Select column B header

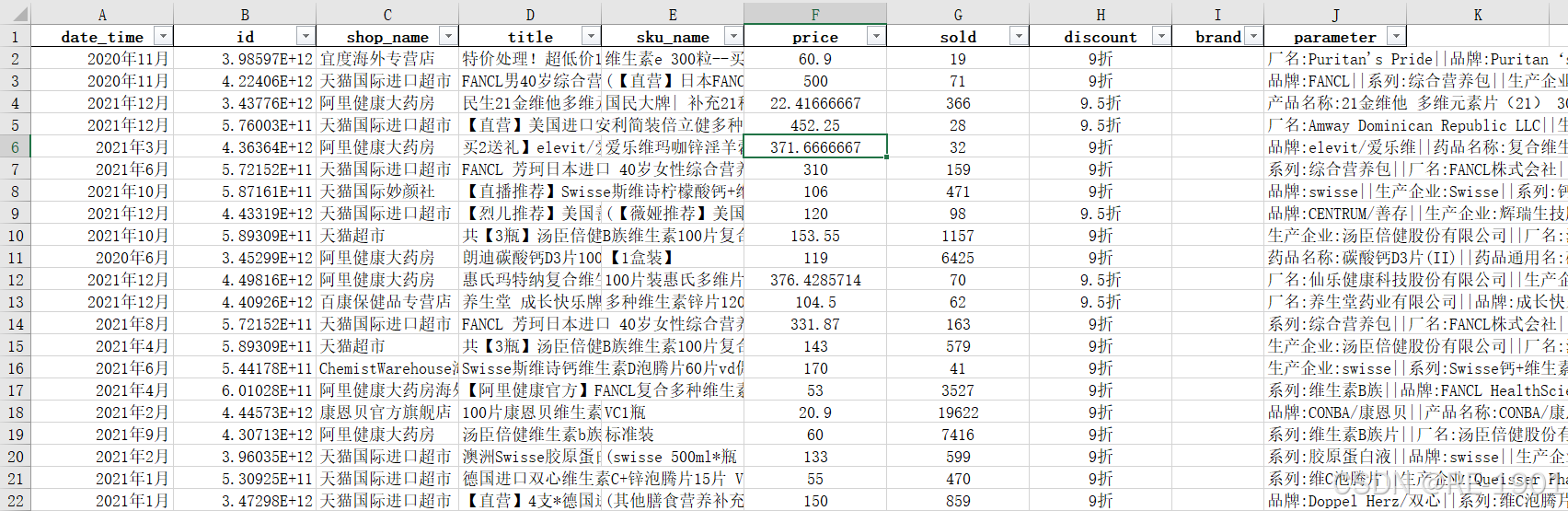pyautogui.click(x=245, y=14)
